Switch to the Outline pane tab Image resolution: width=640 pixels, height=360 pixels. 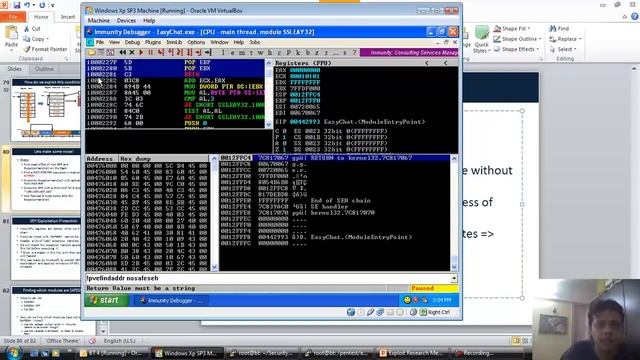click(44, 69)
